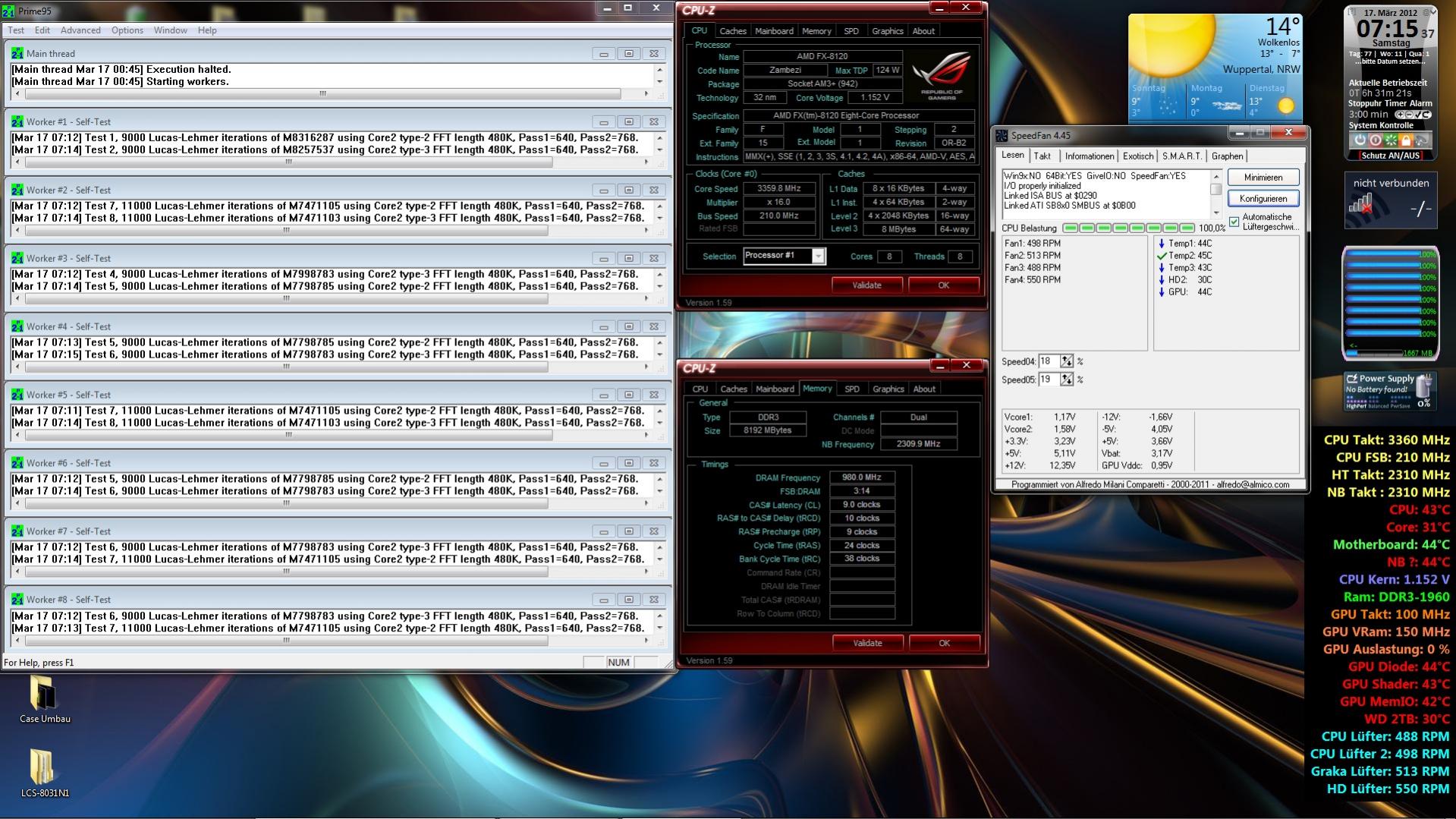Click the SpeedFan log scroll down arrow

(1215, 213)
